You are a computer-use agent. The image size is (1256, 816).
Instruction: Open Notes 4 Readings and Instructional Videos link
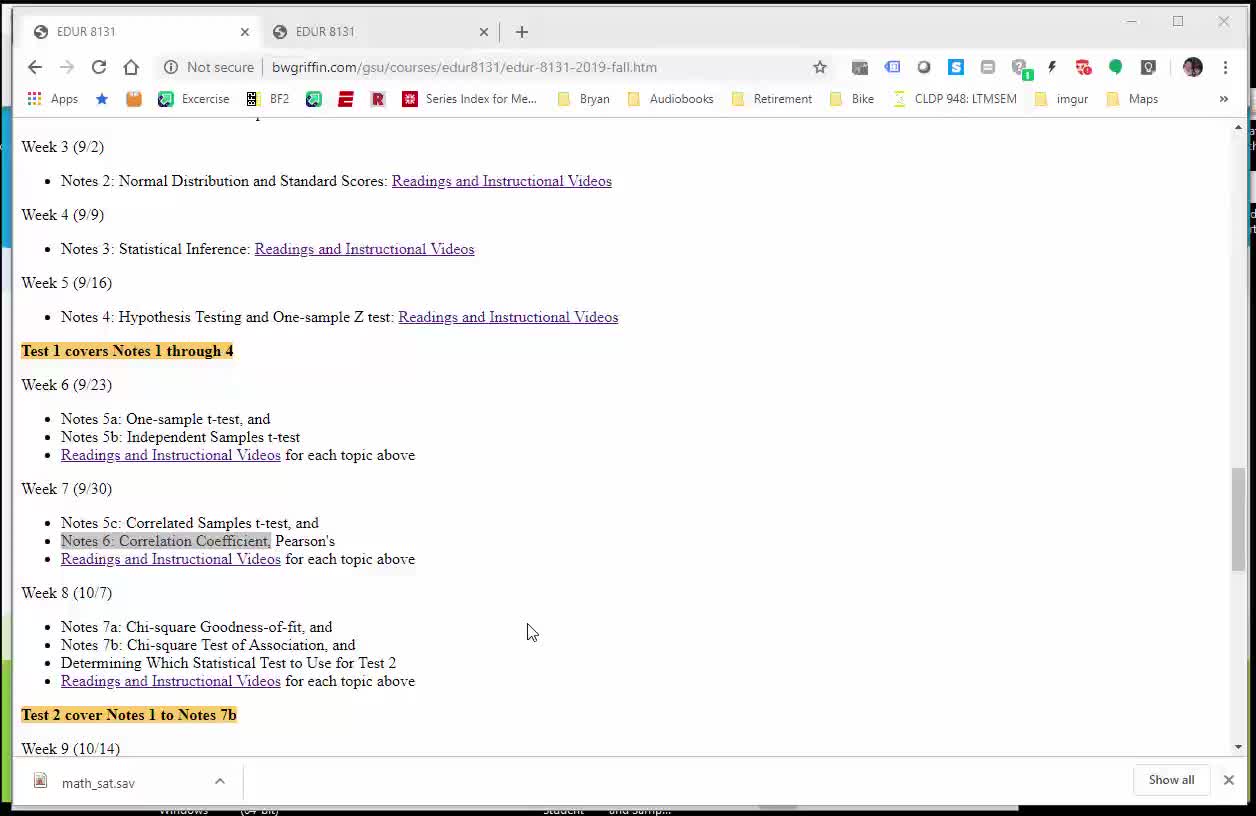[x=508, y=317]
